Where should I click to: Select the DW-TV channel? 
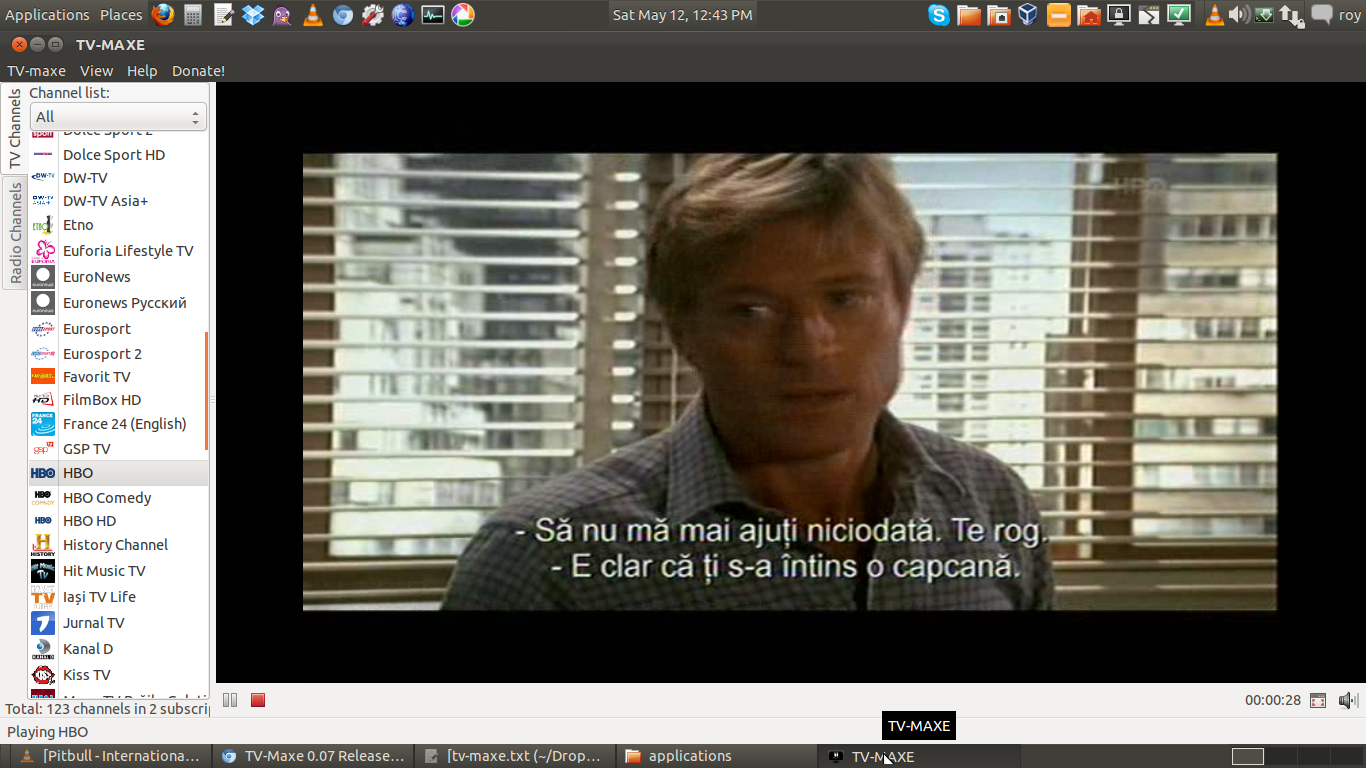pyautogui.click(x=118, y=178)
